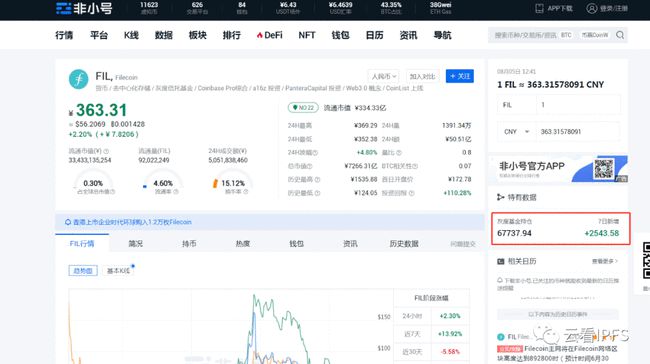Select the 趋势图 chart mode toggle

(x=83, y=271)
